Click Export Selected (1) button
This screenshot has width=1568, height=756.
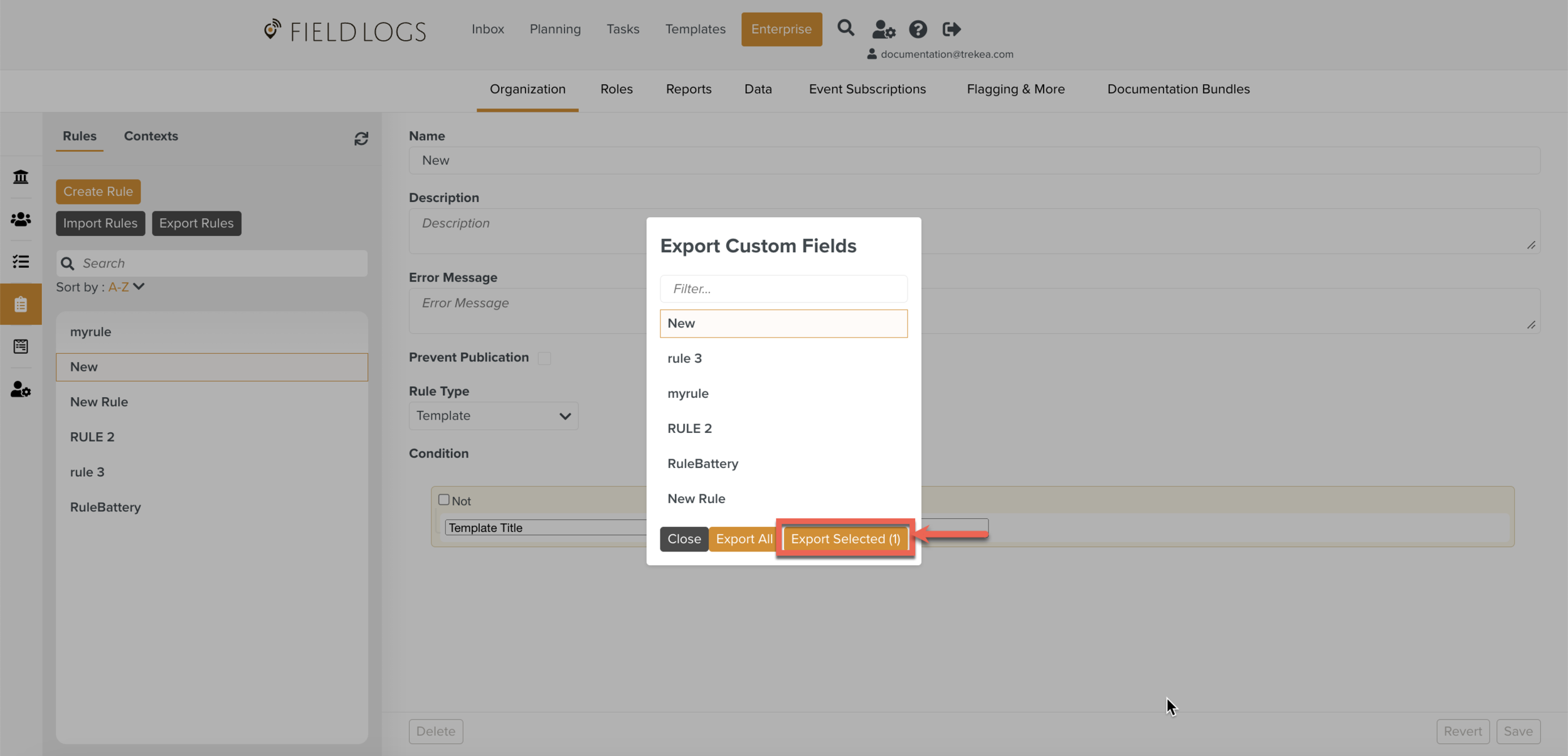(x=845, y=539)
